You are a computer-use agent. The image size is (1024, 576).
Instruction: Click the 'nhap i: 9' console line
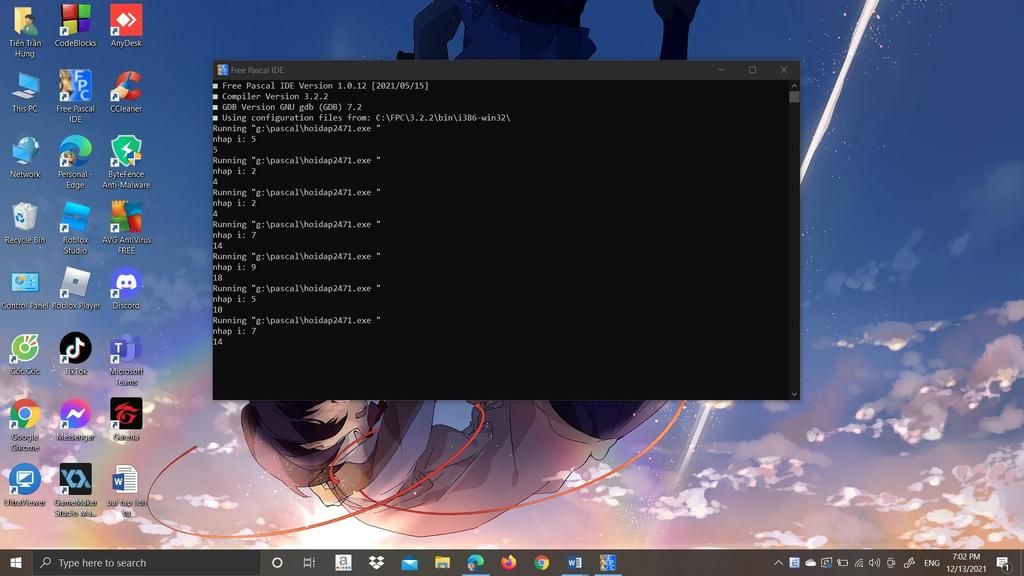pos(234,267)
